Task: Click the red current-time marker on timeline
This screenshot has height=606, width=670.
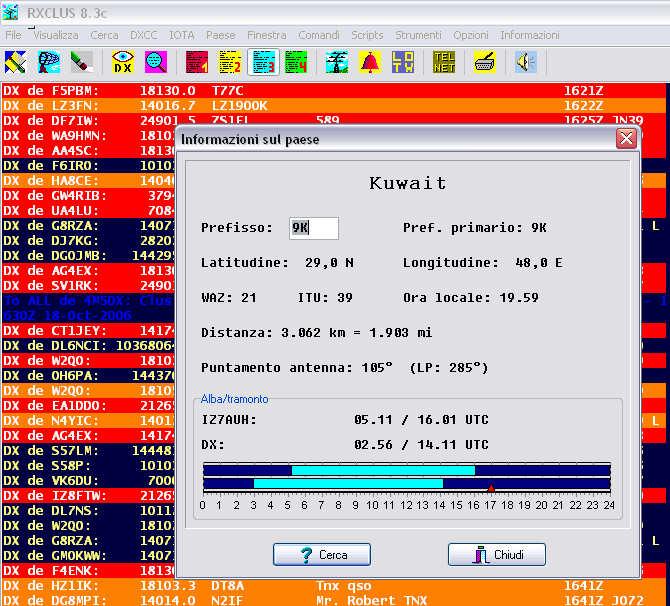Action: (x=491, y=488)
